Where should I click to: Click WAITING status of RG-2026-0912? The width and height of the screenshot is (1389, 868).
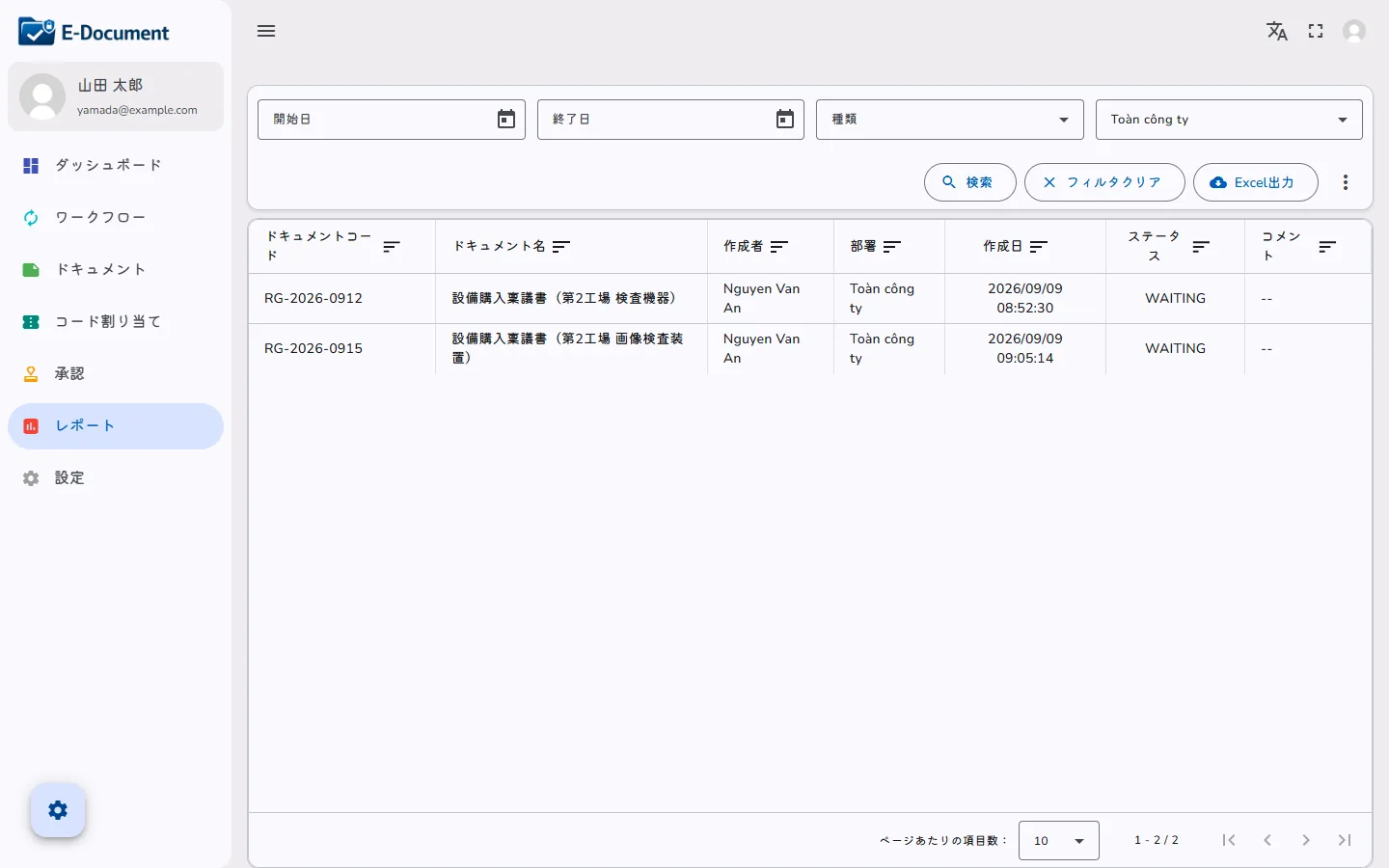[x=1175, y=298]
